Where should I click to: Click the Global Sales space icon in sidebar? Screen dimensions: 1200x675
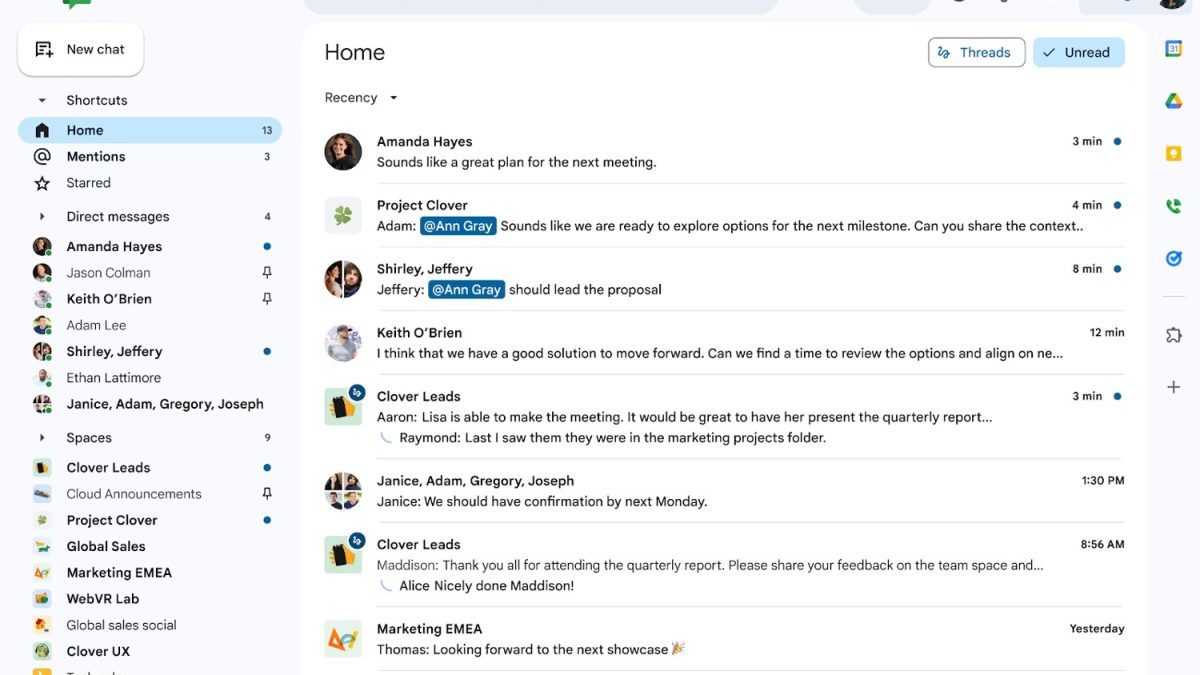(42, 546)
